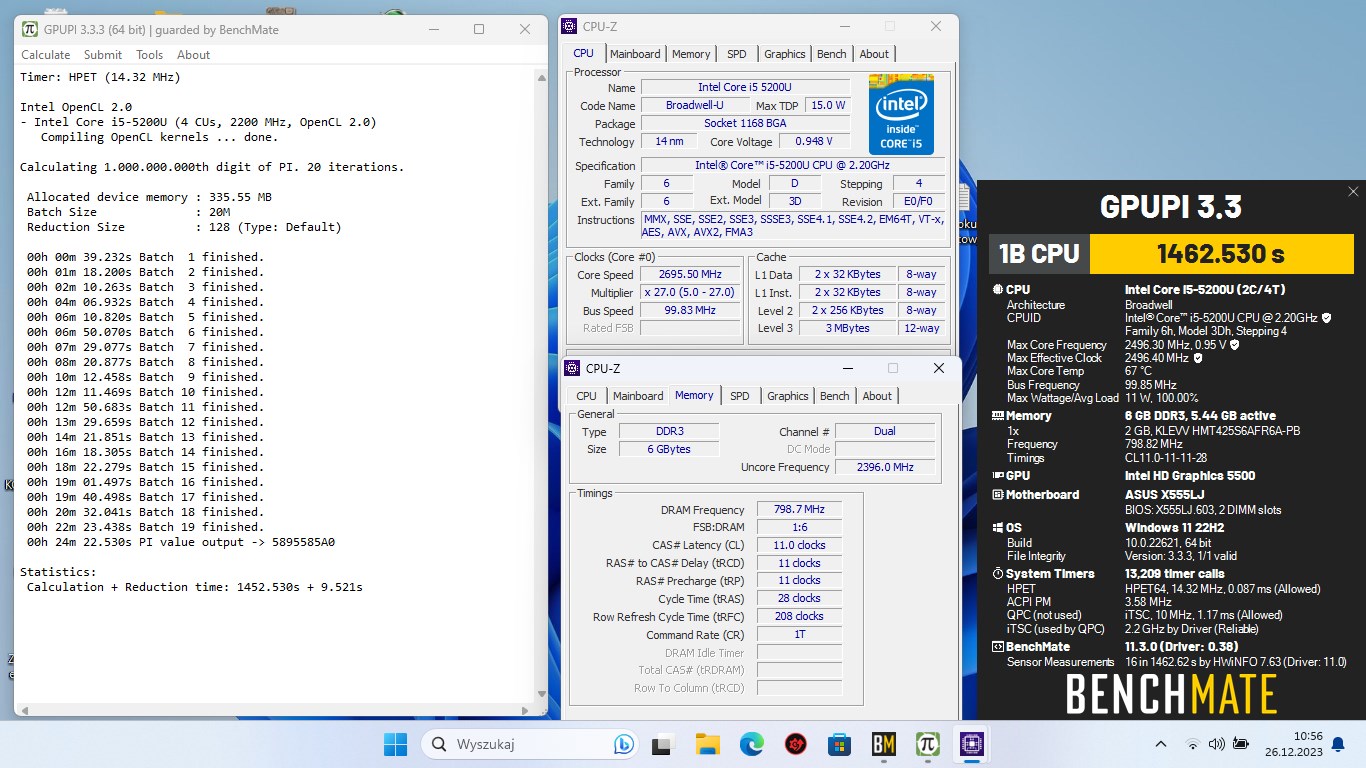Click the Intel HD Graphics 5500 text
Viewport: 1366px width, 768px height.
(x=1190, y=476)
